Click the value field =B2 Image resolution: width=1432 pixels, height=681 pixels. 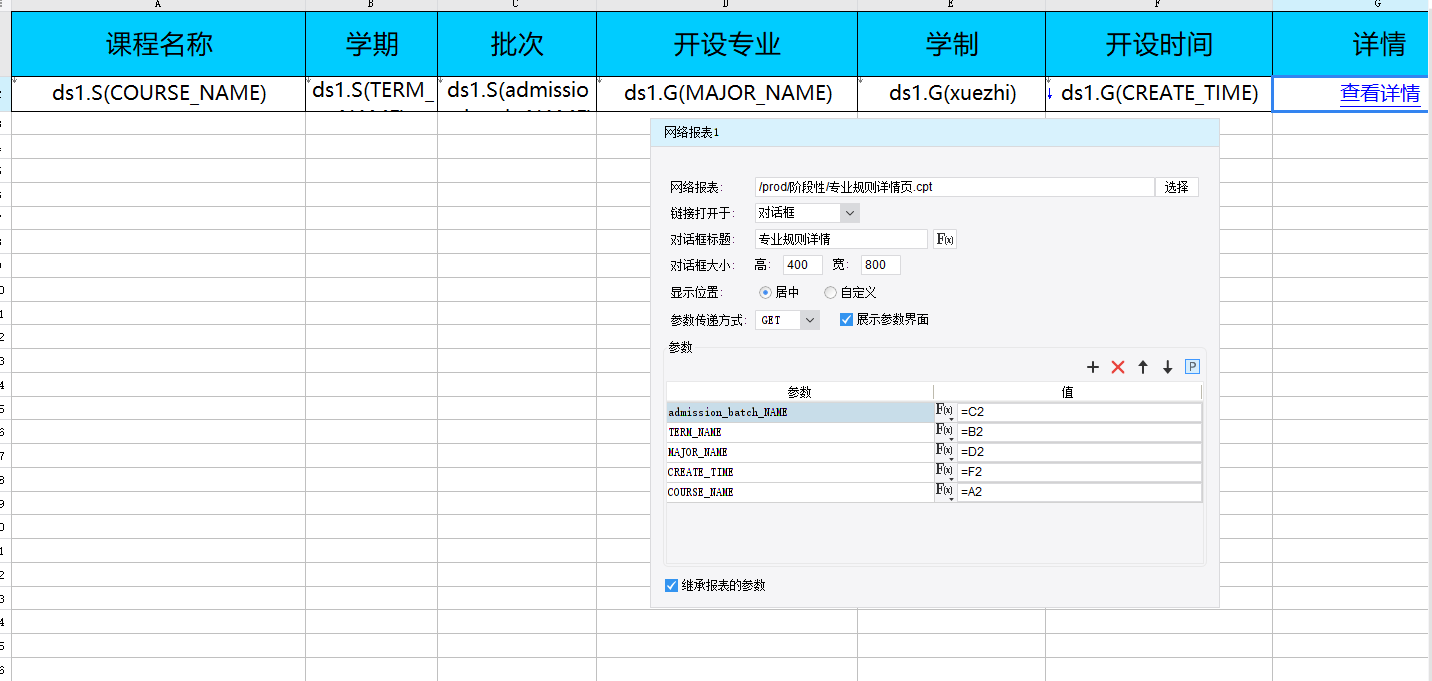click(1079, 432)
